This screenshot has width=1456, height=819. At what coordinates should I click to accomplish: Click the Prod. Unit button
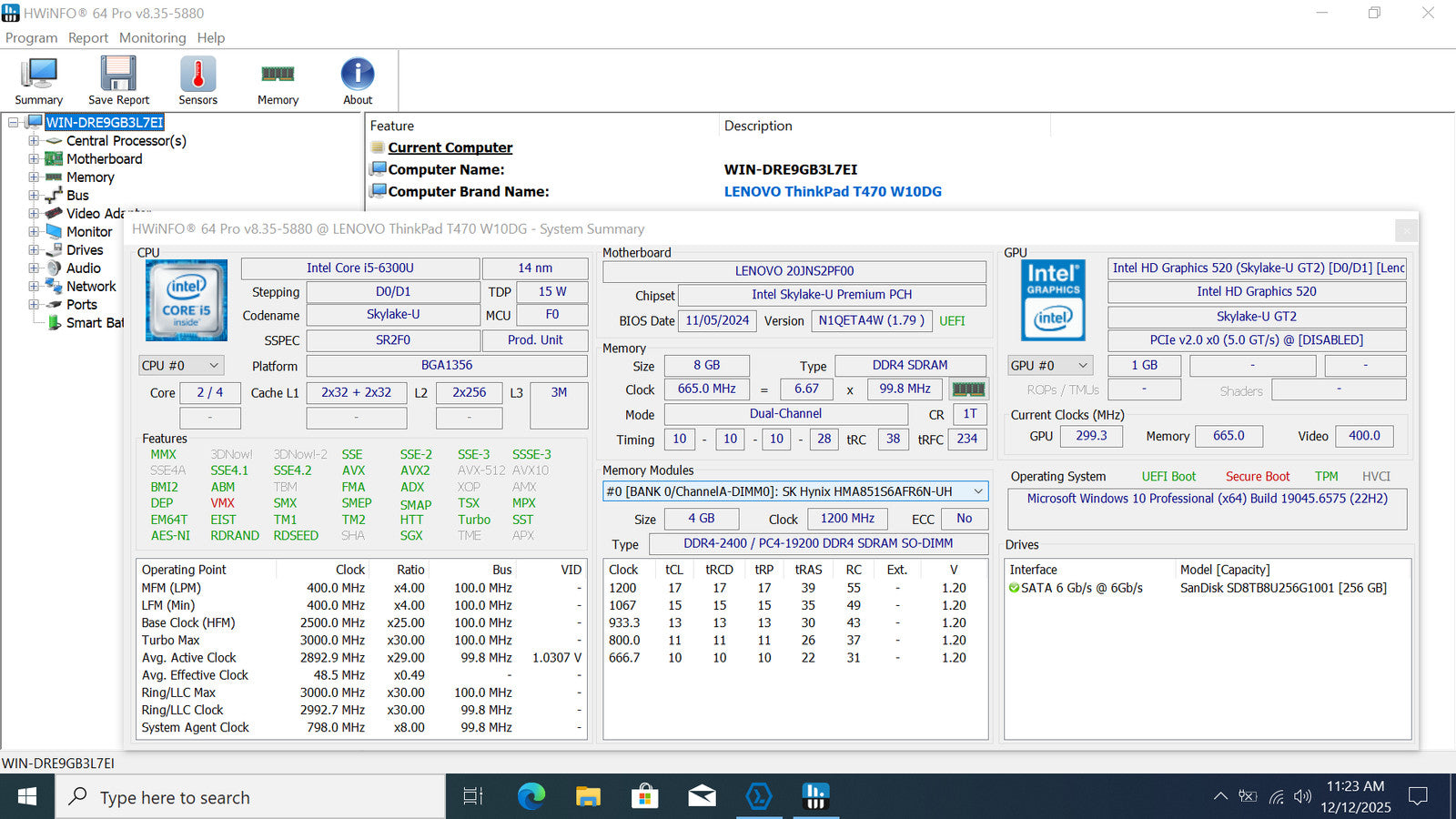pos(535,340)
